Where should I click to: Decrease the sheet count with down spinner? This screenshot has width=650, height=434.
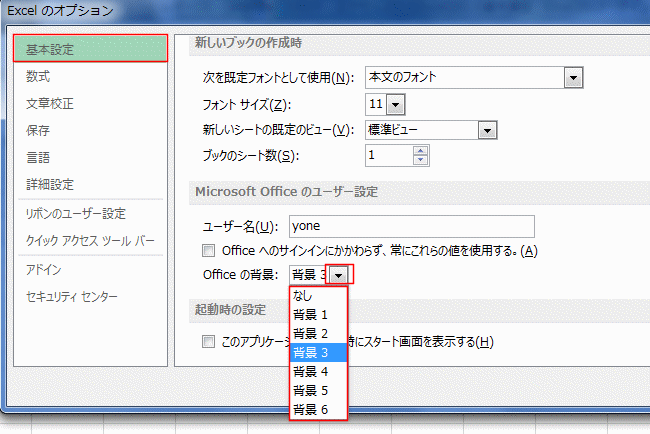pyautogui.click(x=421, y=160)
